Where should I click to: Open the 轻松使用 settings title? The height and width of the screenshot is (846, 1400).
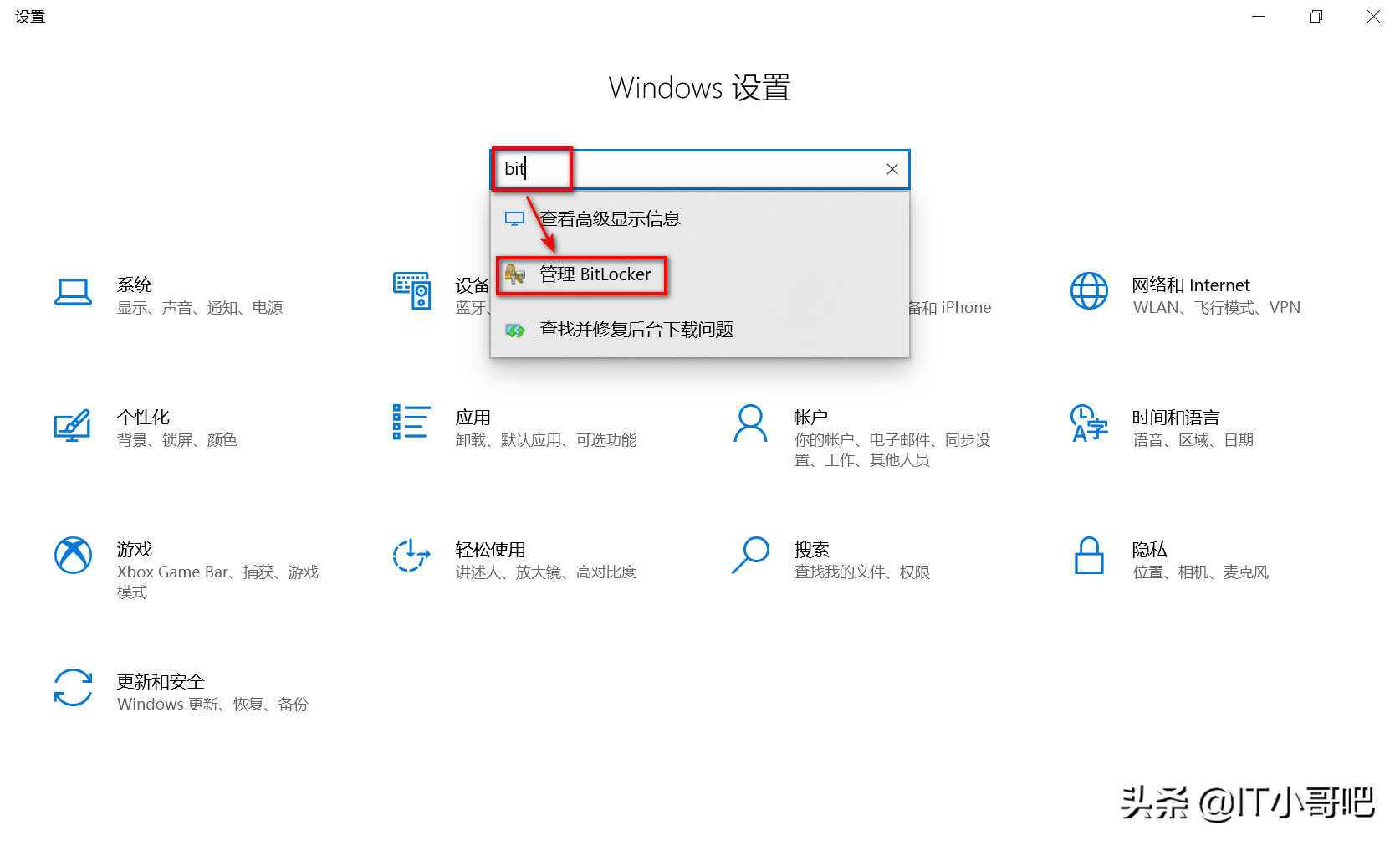(491, 550)
